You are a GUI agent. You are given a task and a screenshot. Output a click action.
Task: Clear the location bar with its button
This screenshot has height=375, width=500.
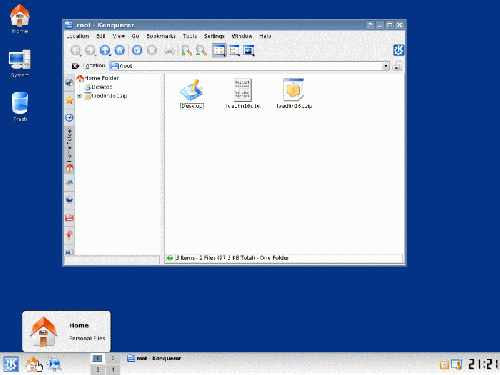[75, 66]
